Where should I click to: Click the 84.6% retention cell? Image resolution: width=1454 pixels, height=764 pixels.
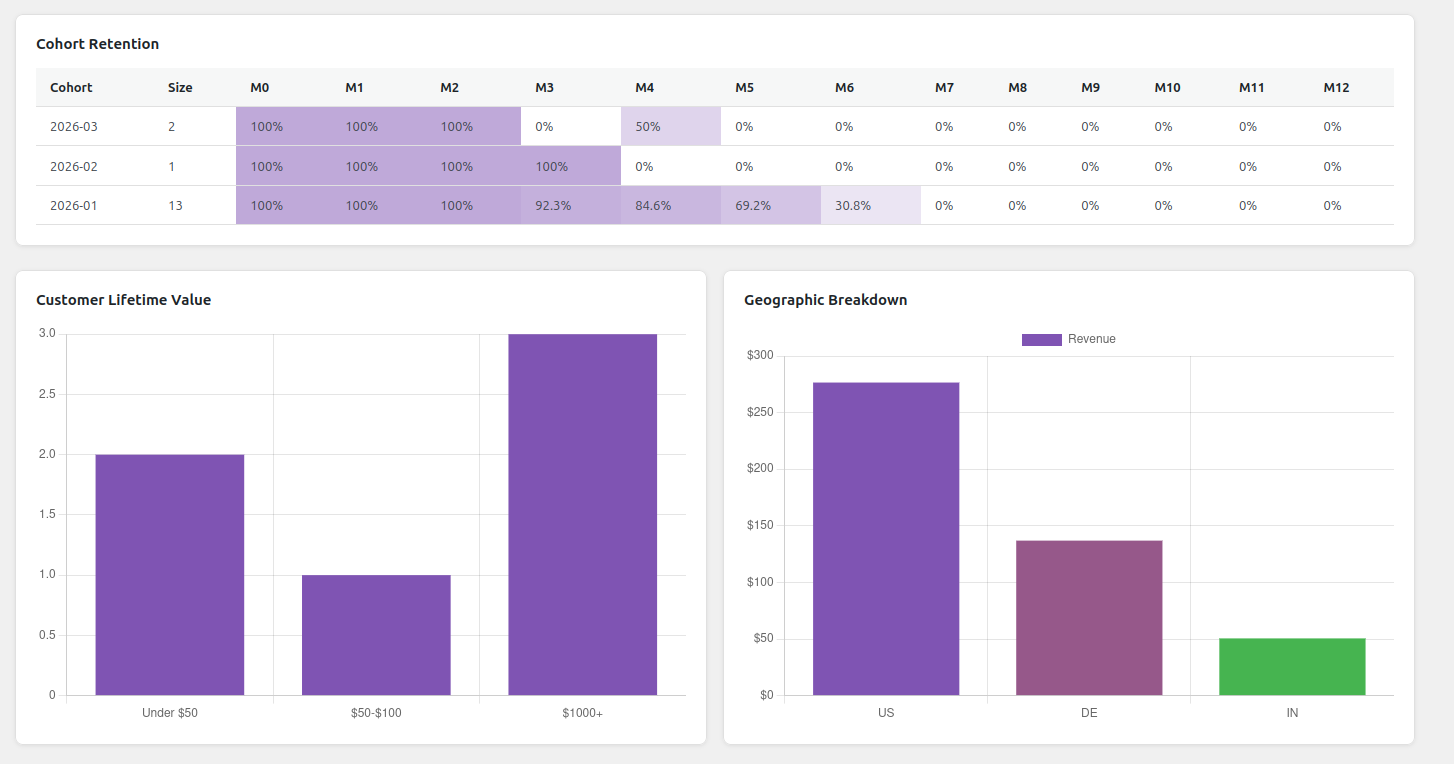click(671, 205)
